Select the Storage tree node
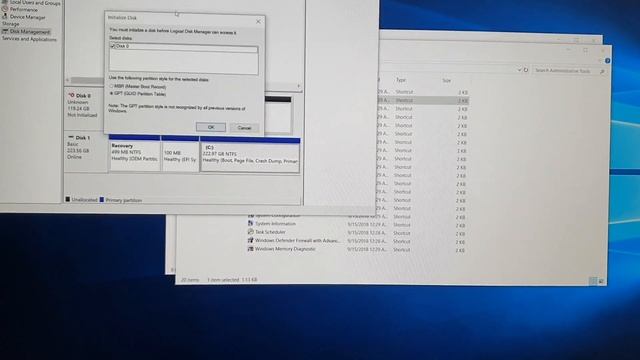Viewport: 640px width, 360px height. 11,24
